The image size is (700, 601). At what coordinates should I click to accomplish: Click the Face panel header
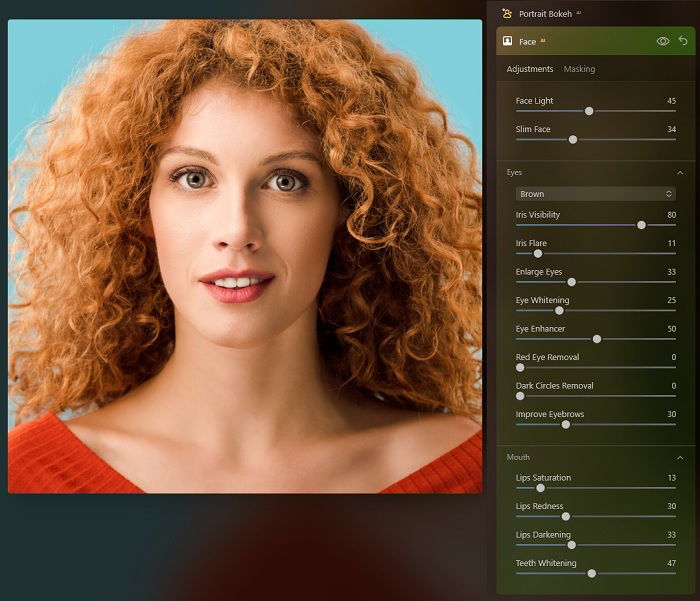596,41
